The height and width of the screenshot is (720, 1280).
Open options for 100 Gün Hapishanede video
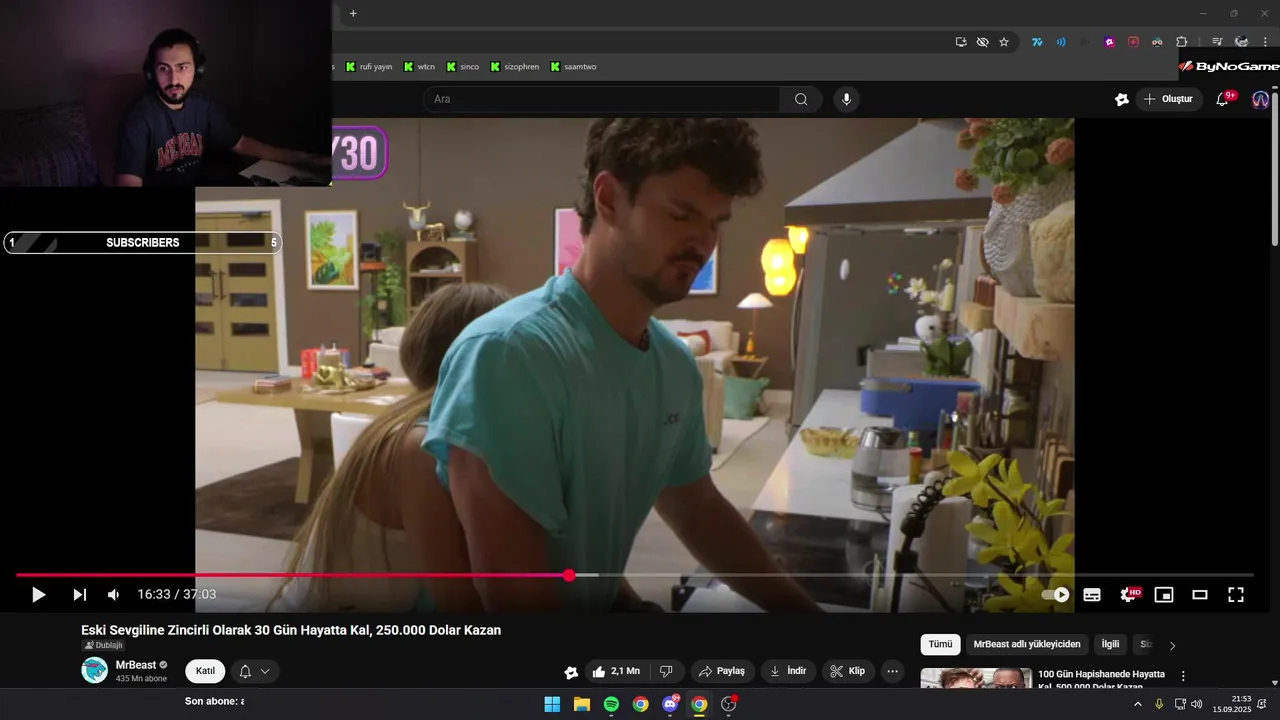tap(1183, 676)
